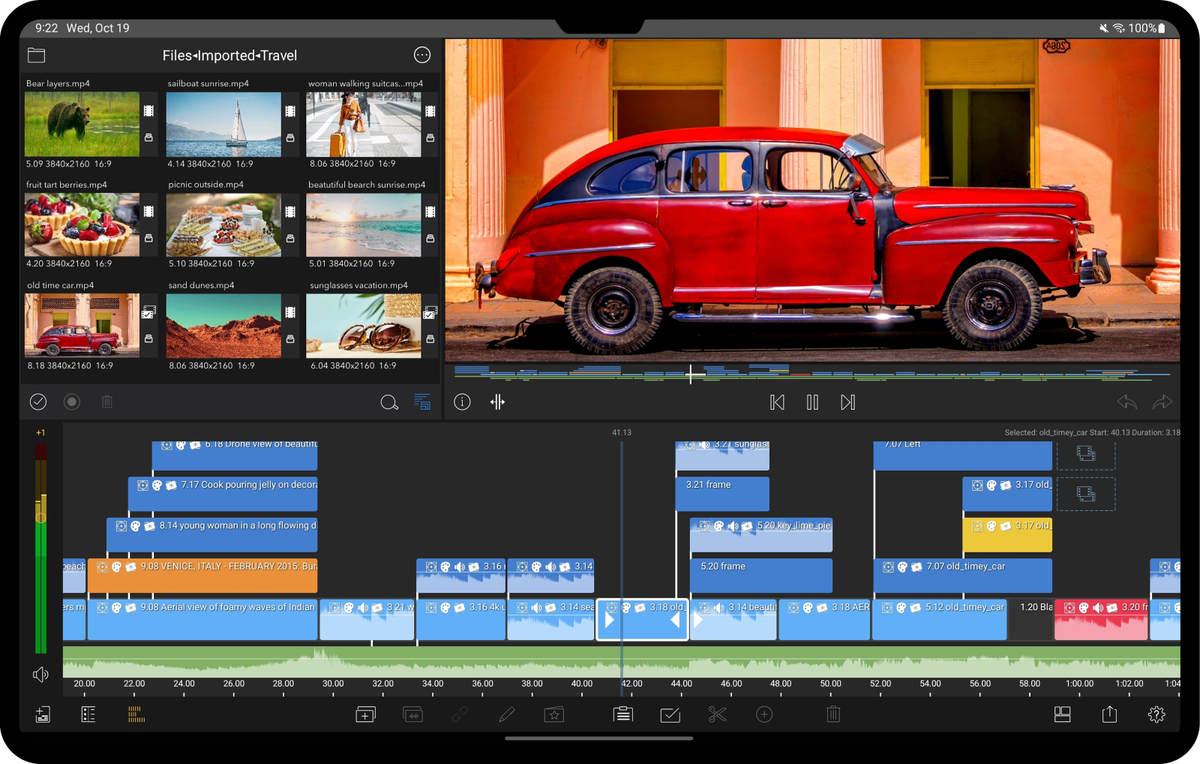
Task: Tap the Wi-Fi status icon
Action: tap(1118, 28)
